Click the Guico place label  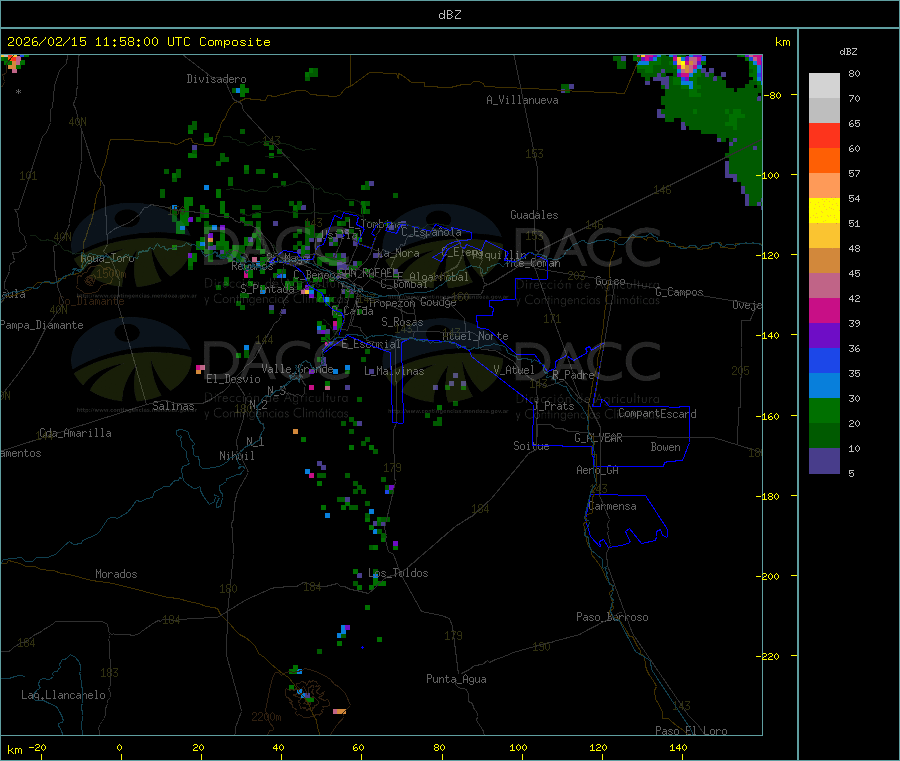point(610,281)
